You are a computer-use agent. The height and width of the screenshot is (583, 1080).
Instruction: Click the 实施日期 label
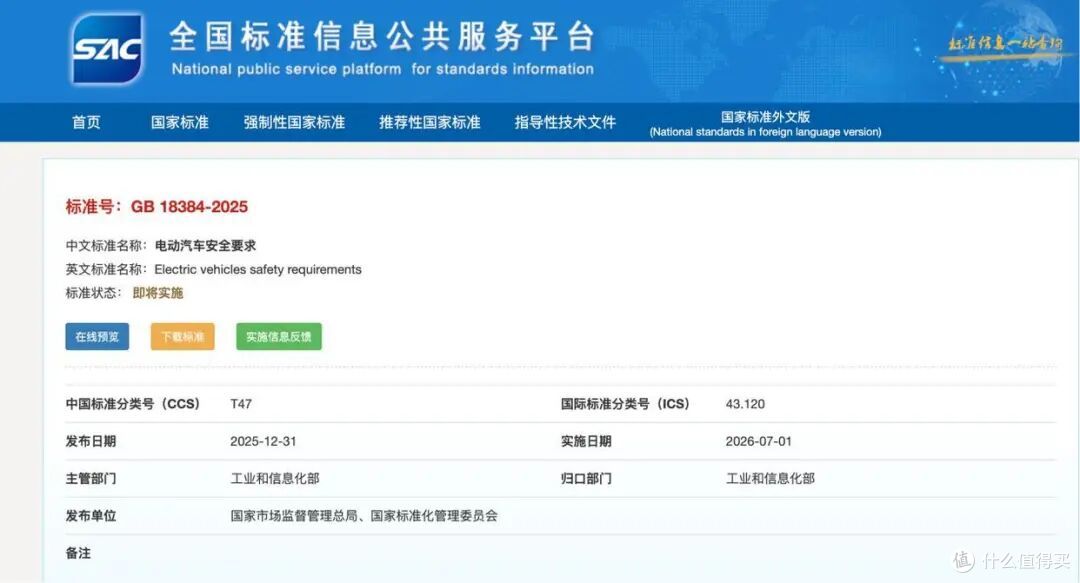tap(586, 441)
